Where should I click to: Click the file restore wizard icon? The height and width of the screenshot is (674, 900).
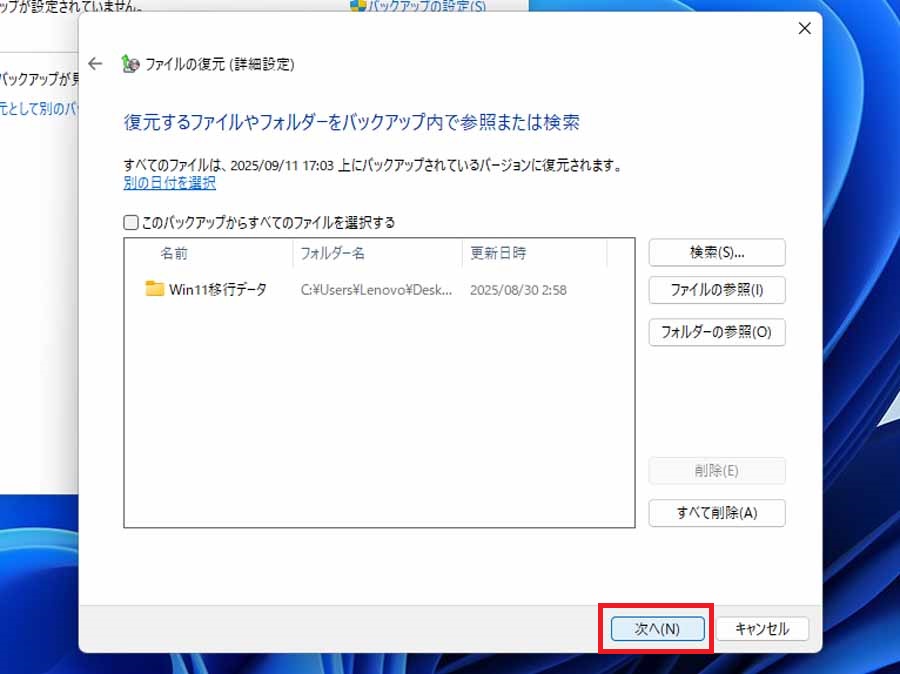point(130,64)
